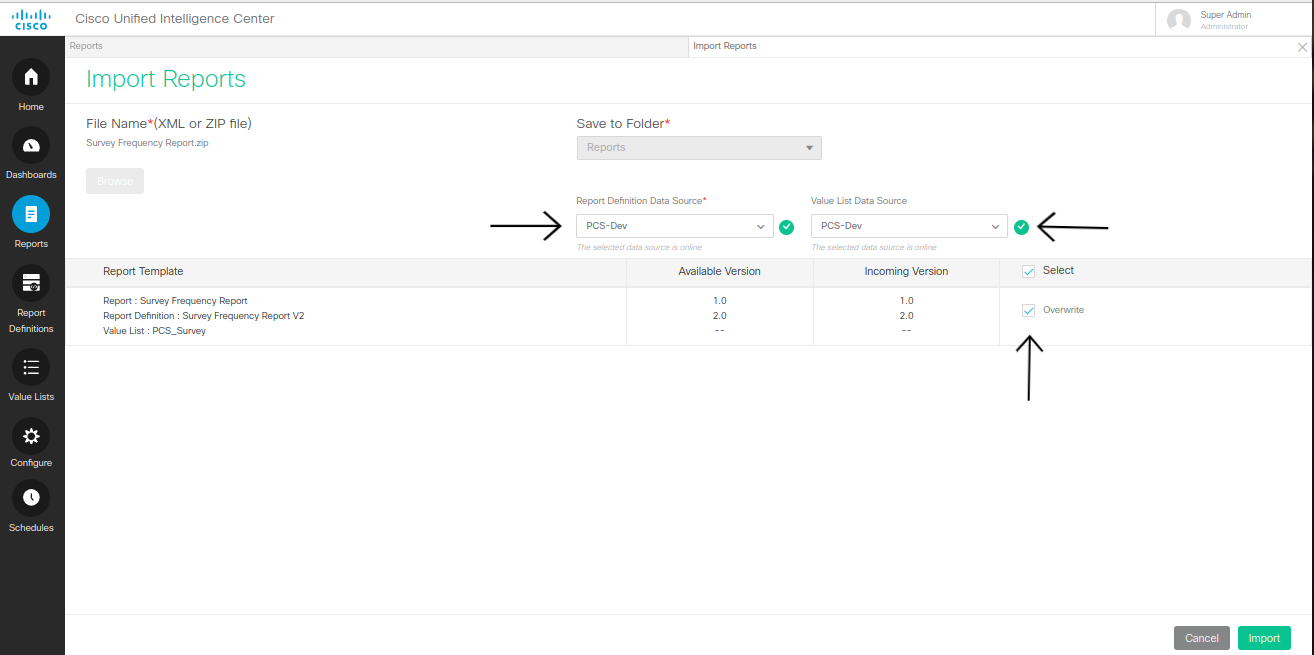This screenshot has width=1314, height=655.
Task: Uncheck the Overwrite checkbox
Action: click(1029, 311)
